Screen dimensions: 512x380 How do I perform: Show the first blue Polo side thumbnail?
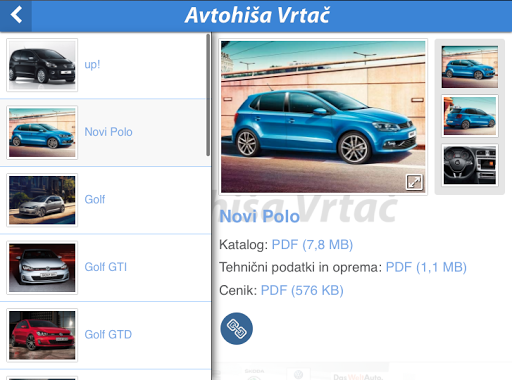point(470,67)
